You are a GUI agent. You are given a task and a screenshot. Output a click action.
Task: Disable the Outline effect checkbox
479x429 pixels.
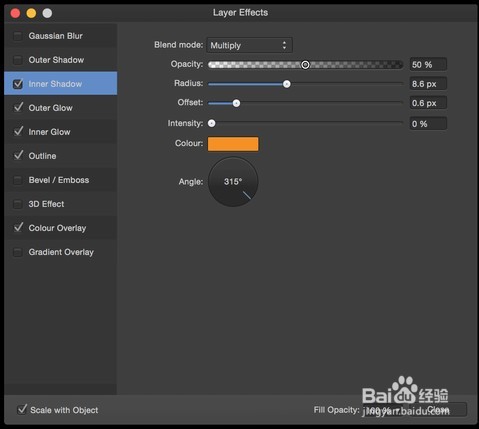pyautogui.click(x=18, y=156)
